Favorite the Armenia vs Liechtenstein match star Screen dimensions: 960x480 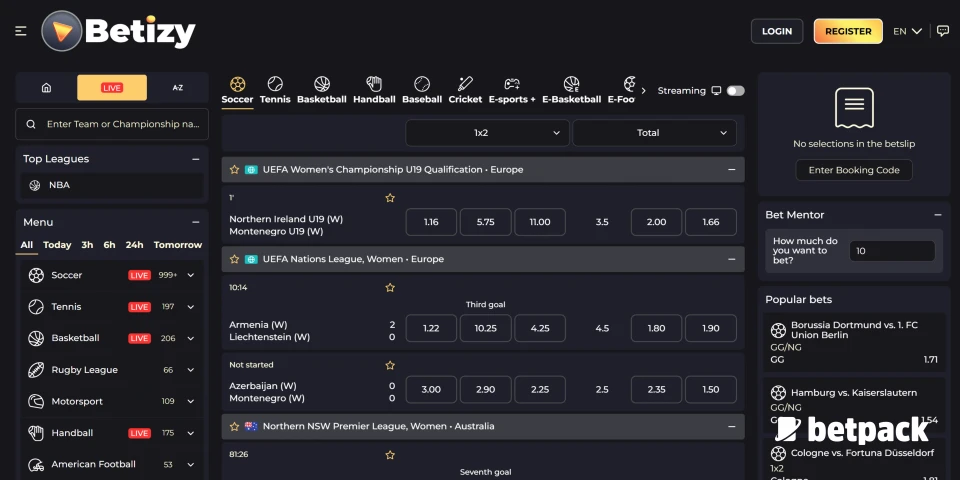click(x=390, y=287)
